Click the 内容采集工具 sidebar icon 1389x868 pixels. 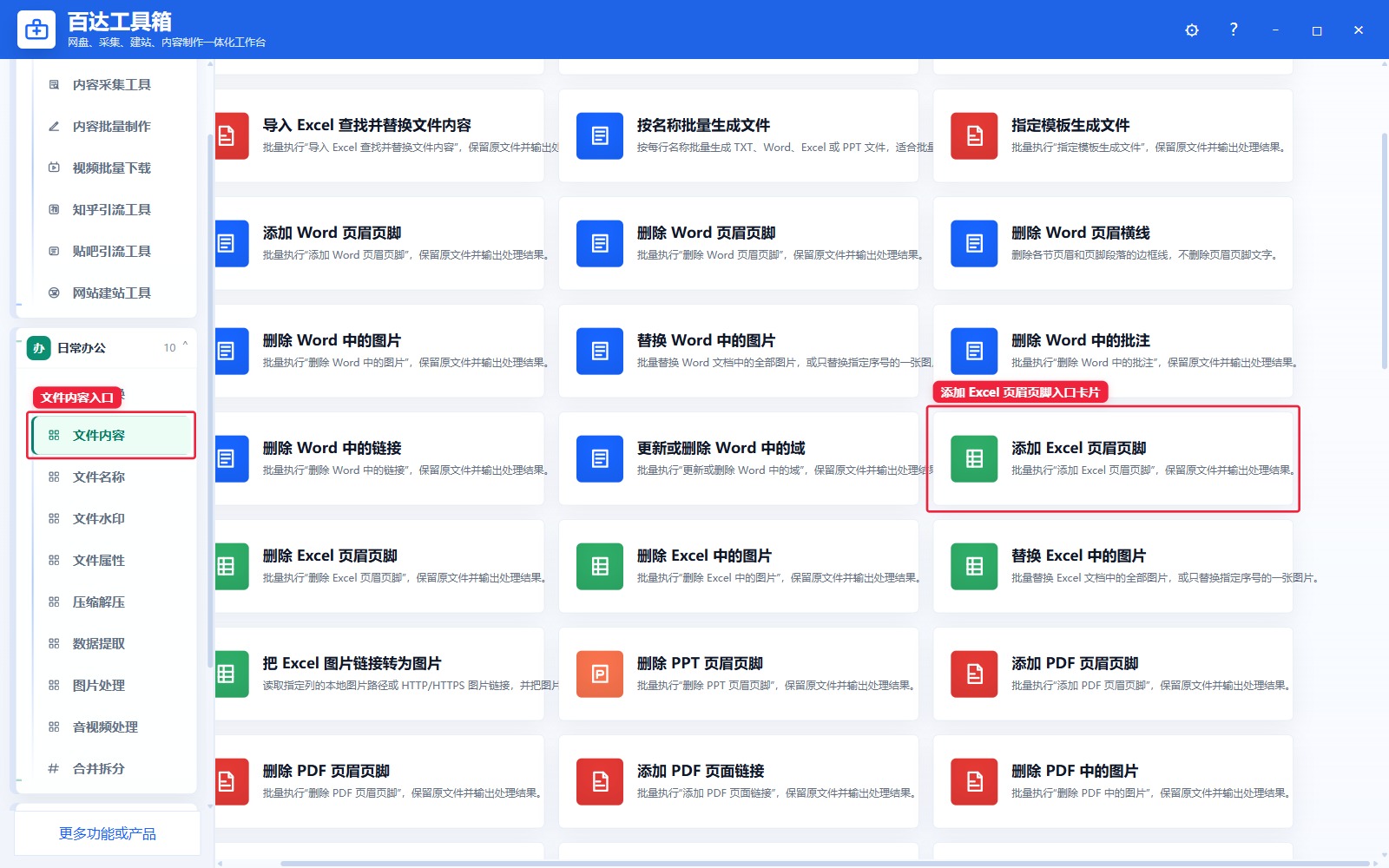pyautogui.click(x=54, y=85)
